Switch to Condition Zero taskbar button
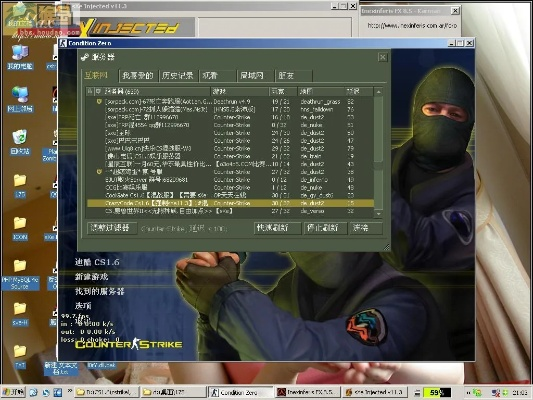The image size is (533, 400). click(x=240, y=392)
